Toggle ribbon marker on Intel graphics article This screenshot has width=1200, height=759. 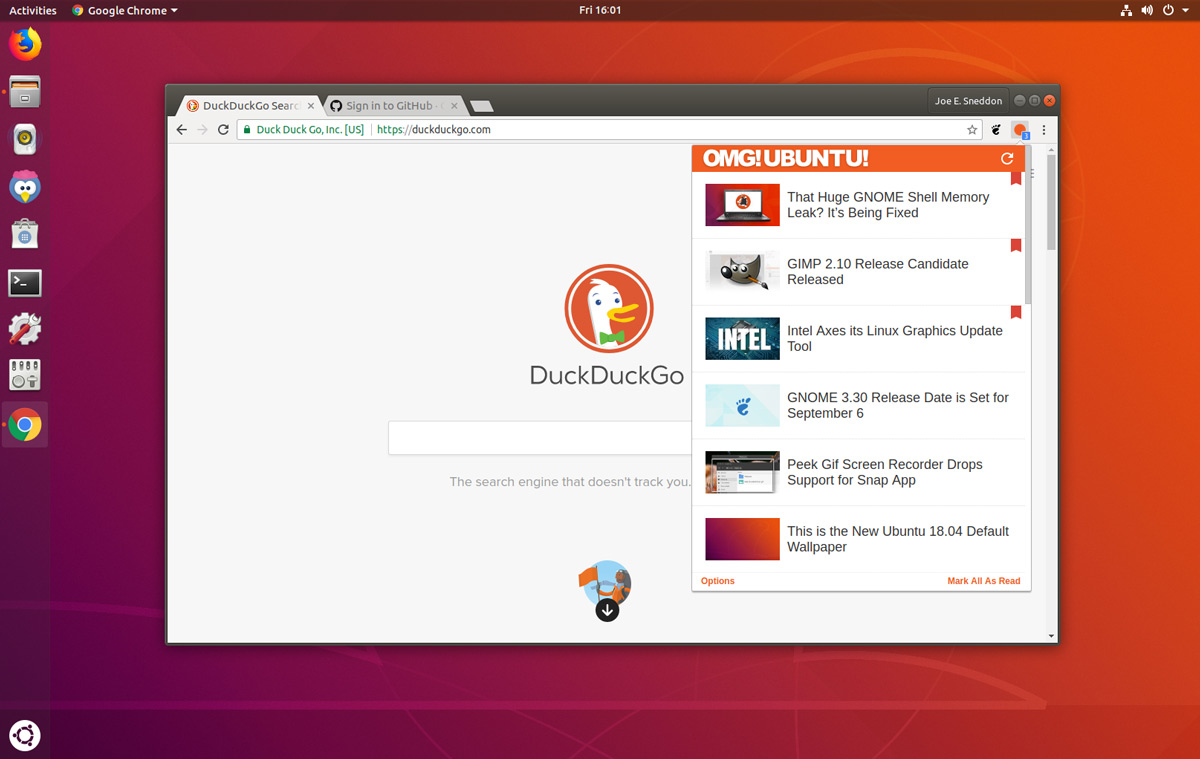click(x=1016, y=312)
